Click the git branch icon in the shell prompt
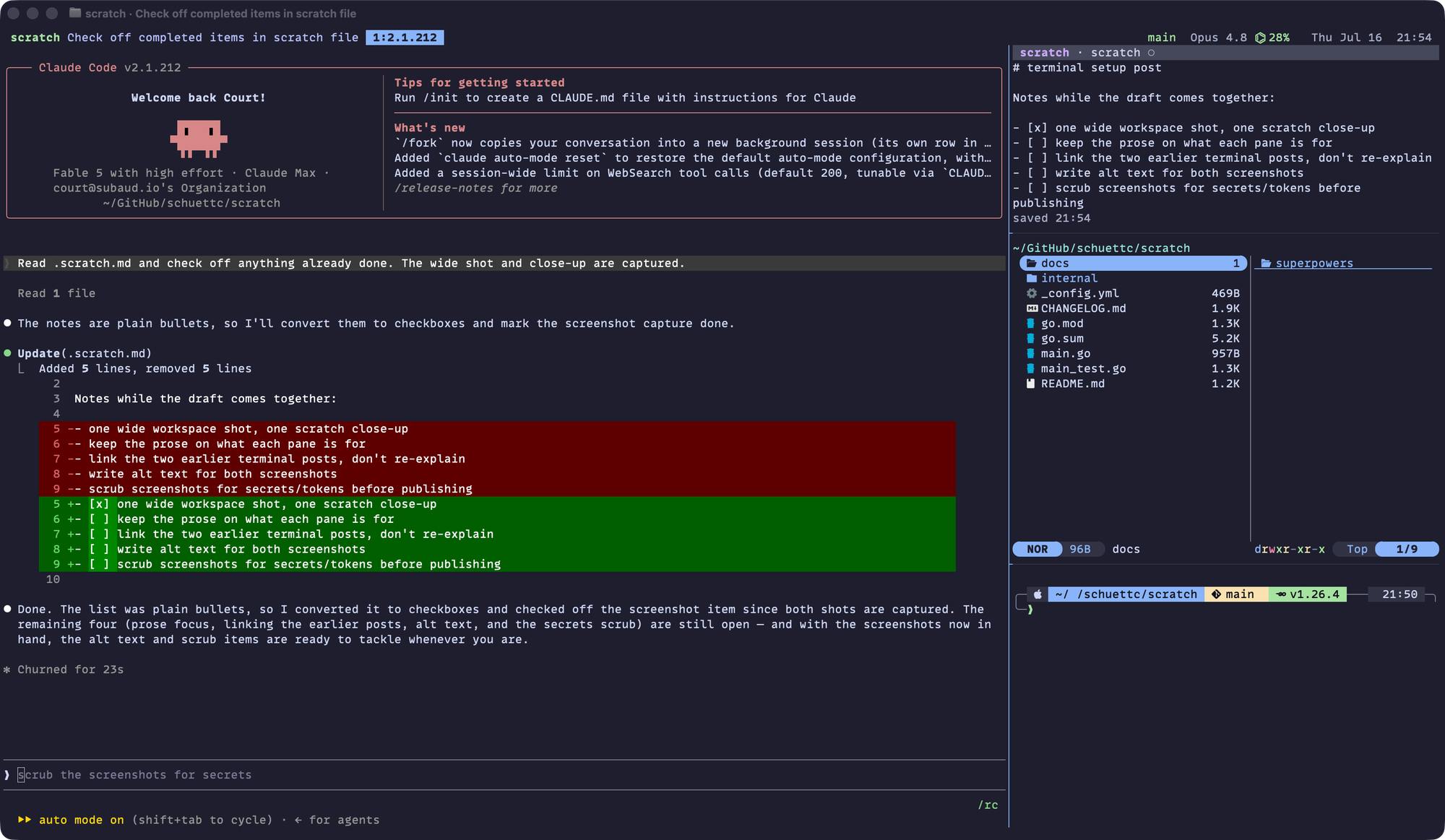 pyautogui.click(x=1217, y=594)
